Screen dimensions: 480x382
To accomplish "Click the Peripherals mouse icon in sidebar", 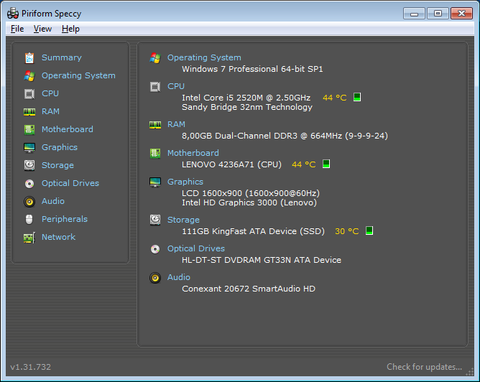I will tap(29, 219).
